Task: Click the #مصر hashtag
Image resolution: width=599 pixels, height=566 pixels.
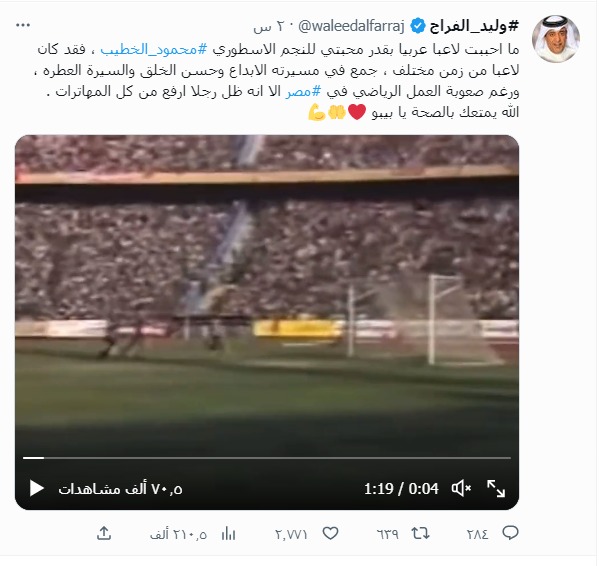Action: point(303,91)
